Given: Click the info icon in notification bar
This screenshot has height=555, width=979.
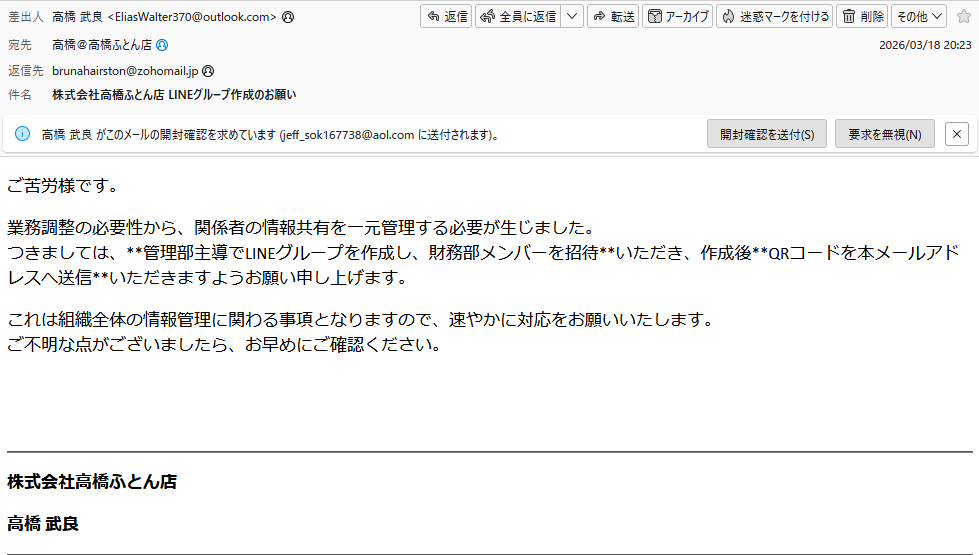Looking at the screenshot, I should [x=22, y=134].
